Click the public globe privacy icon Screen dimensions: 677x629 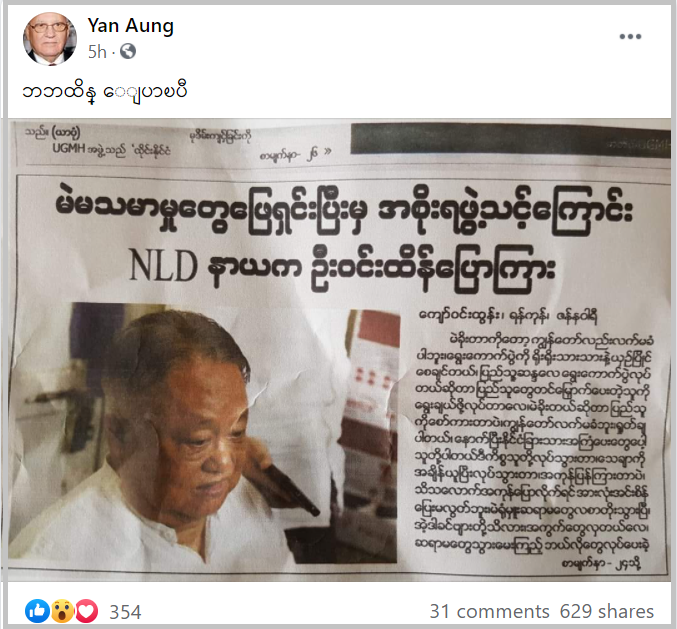[128, 51]
